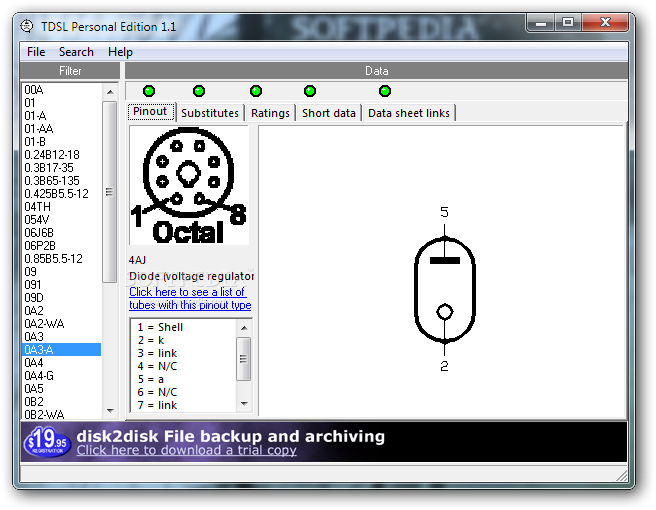Click the green indicator above Short data tab
656x510 pixels.
(310, 91)
